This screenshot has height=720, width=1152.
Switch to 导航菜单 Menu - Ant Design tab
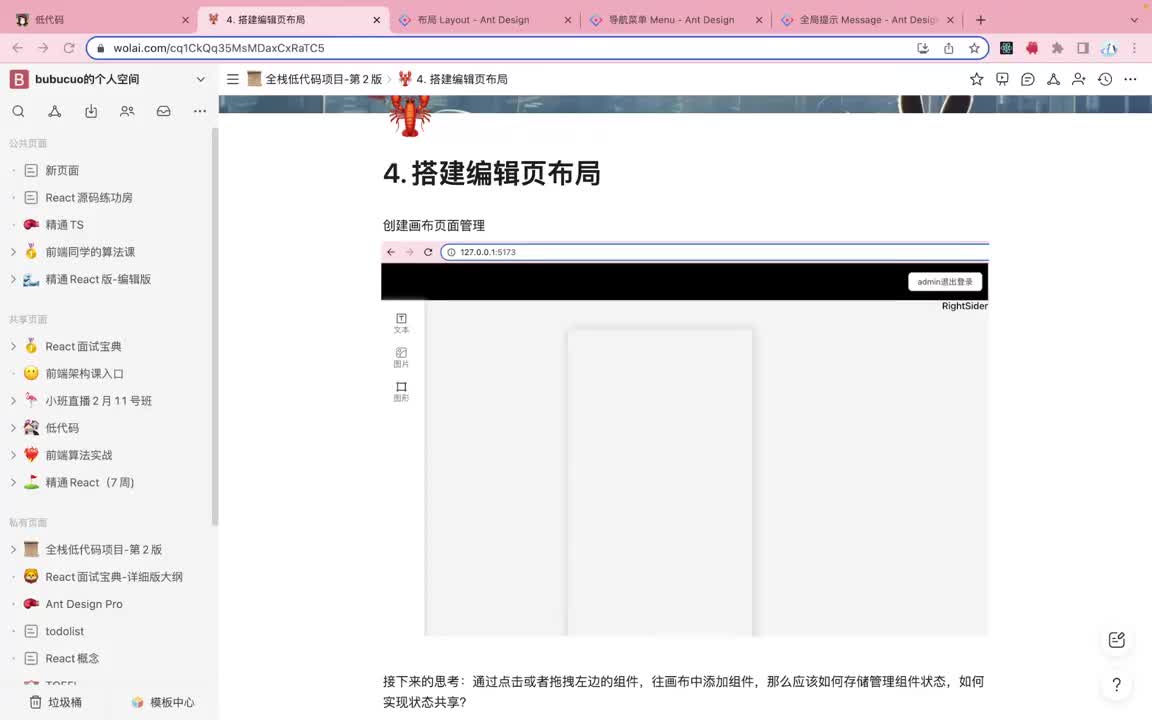pyautogui.click(x=676, y=20)
